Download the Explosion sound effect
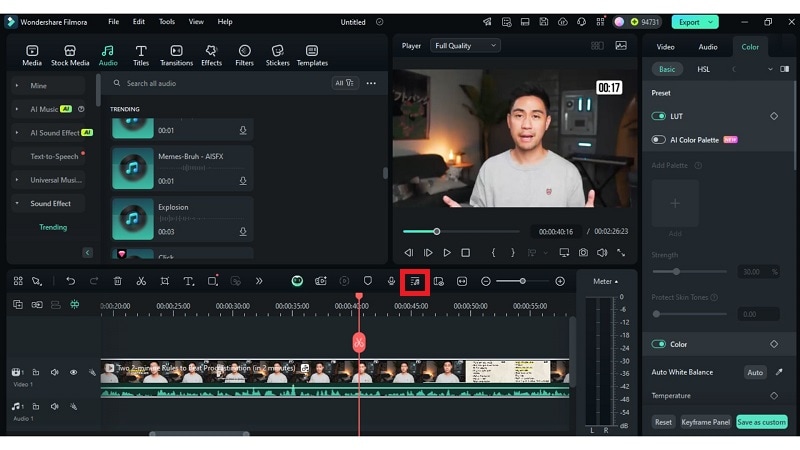Image resolution: width=800 pixels, height=450 pixels. tap(242, 231)
